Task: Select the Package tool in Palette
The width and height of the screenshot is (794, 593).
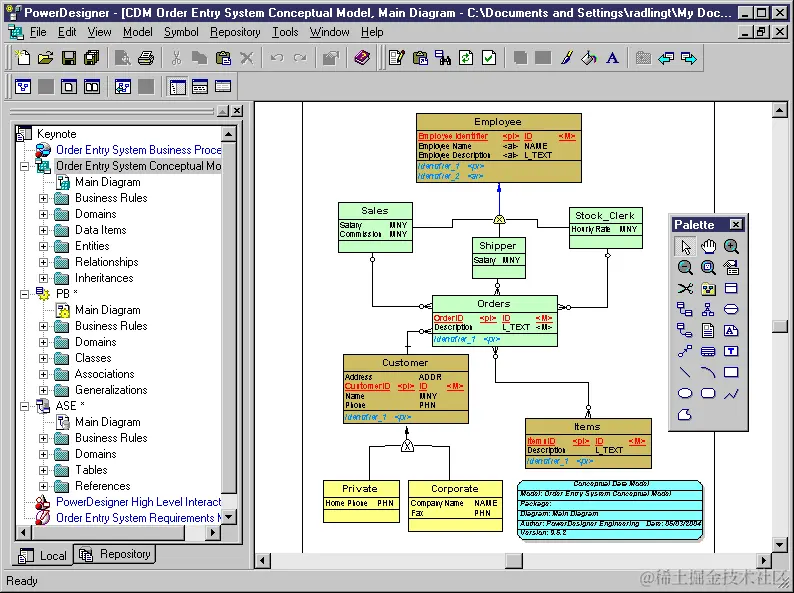Action: (x=708, y=289)
